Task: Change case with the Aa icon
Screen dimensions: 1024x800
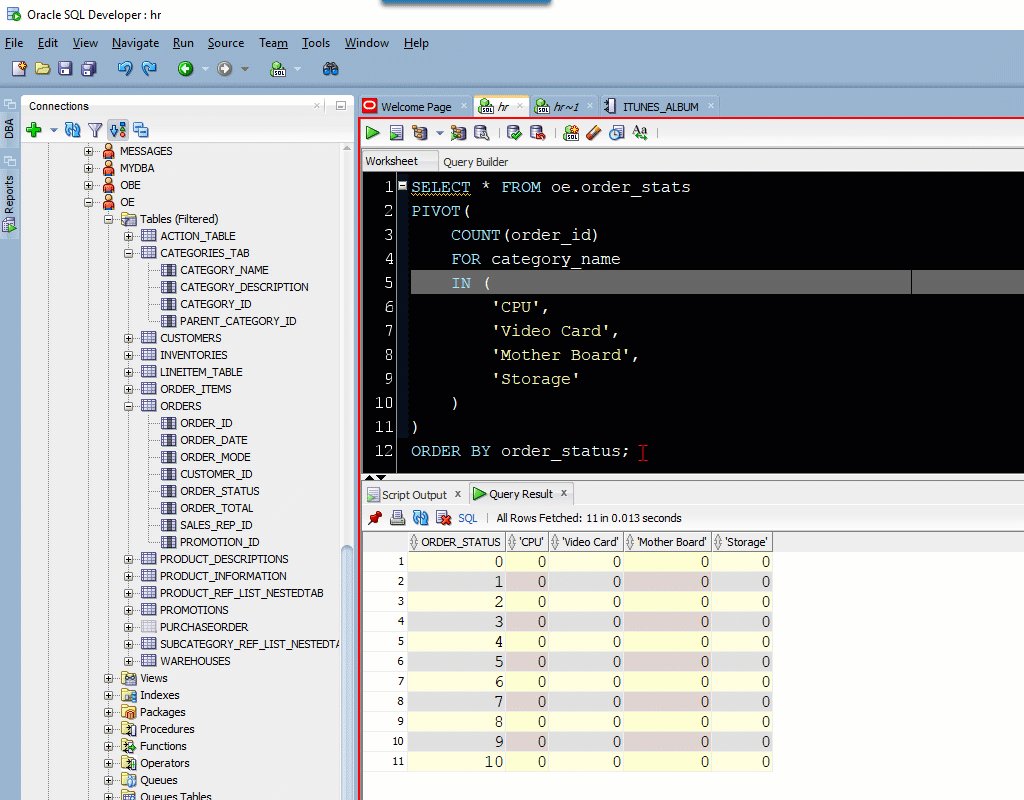Action: (640, 133)
